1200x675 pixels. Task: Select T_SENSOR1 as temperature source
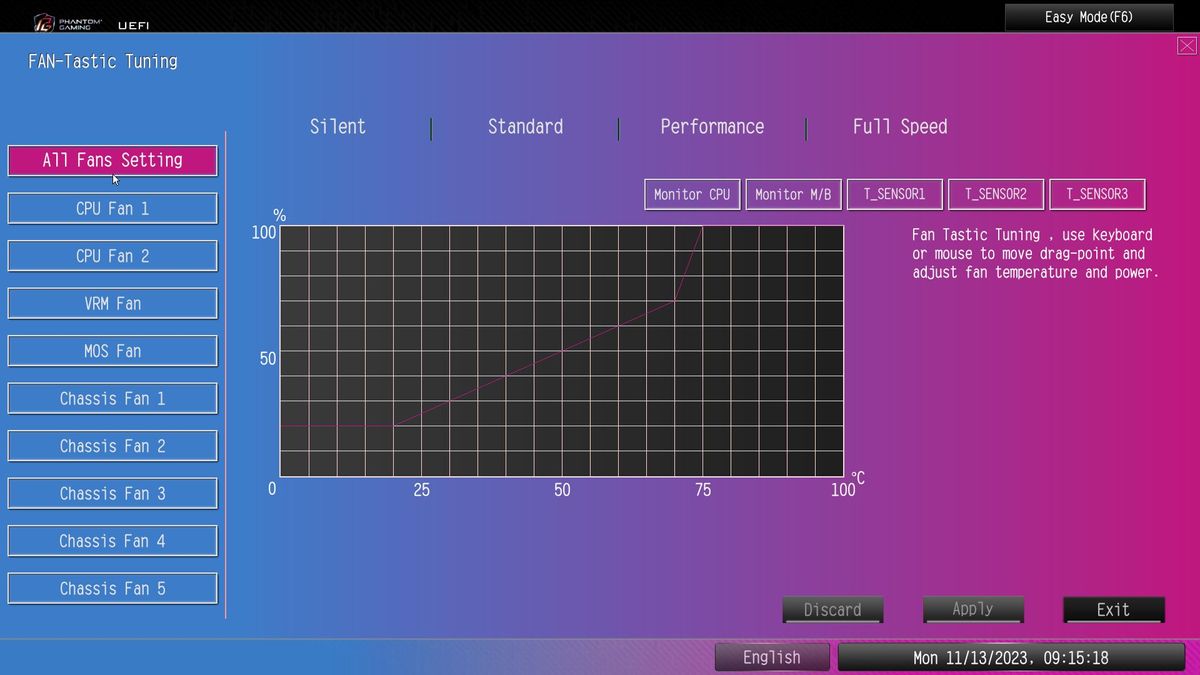pos(895,194)
